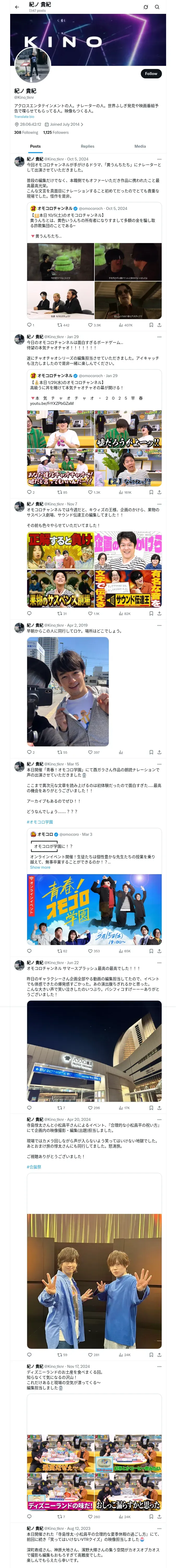
Task: Open the #オモコロ学園 hashtag
Action: tap(39, 822)
